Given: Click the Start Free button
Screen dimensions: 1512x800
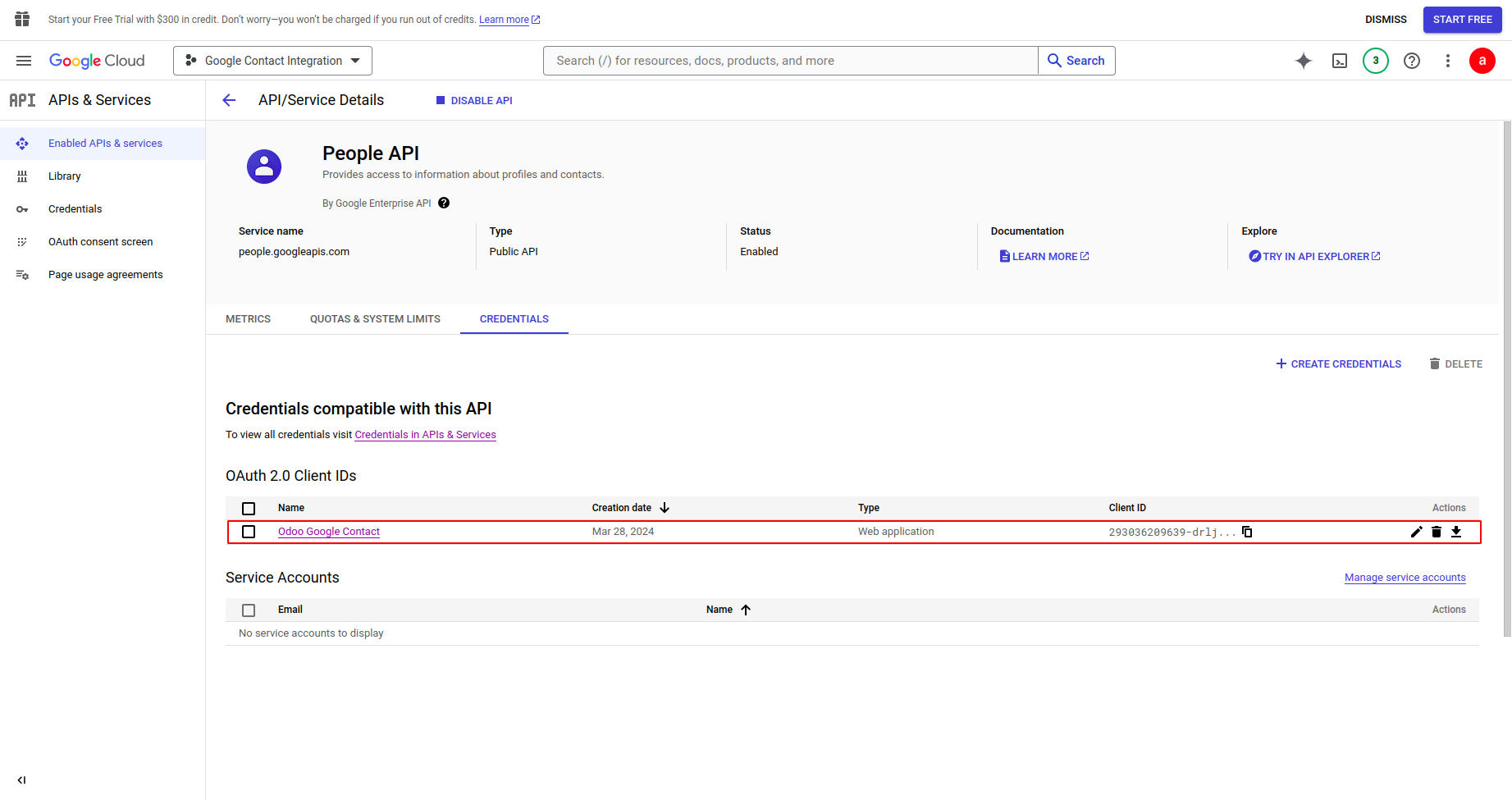Looking at the screenshot, I should (x=1463, y=20).
